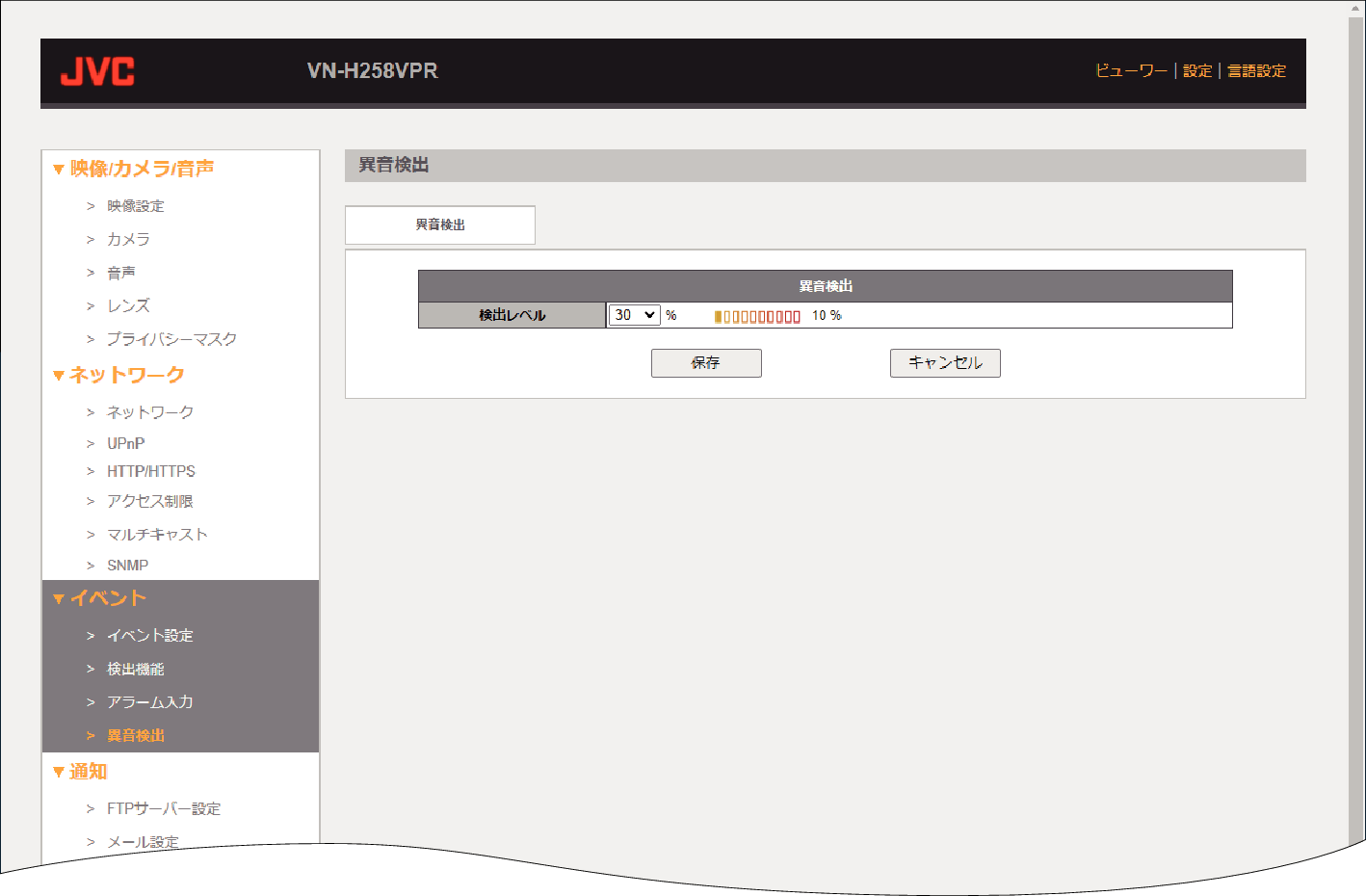Click the 異音検出 table header
The width and height of the screenshot is (1366, 896).
(826, 286)
